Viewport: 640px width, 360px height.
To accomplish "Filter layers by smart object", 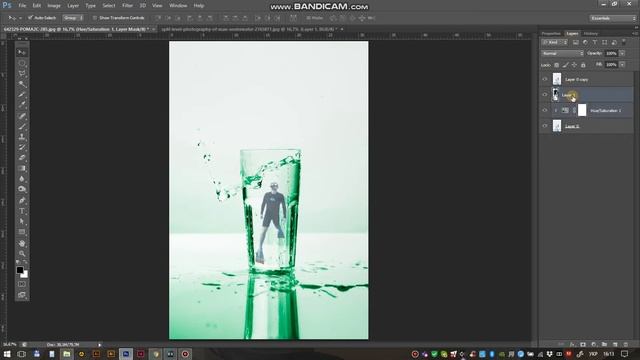I will point(614,42).
